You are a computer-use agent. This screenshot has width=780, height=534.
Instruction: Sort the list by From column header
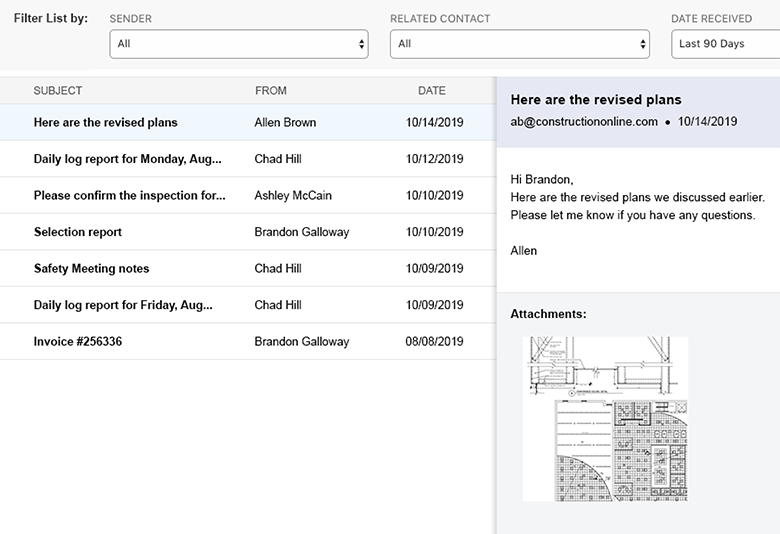pos(271,91)
